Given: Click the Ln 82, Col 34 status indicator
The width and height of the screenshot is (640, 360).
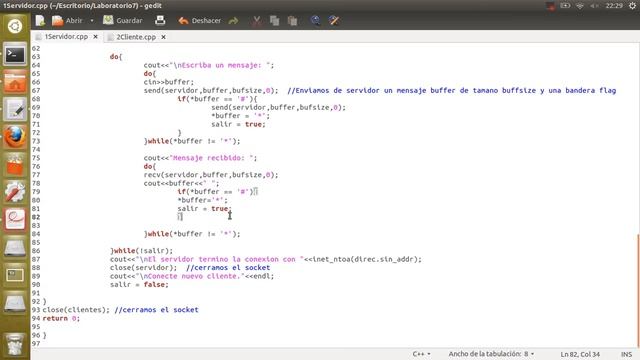Looking at the screenshot, I should pyautogui.click(x=580, y=354).
